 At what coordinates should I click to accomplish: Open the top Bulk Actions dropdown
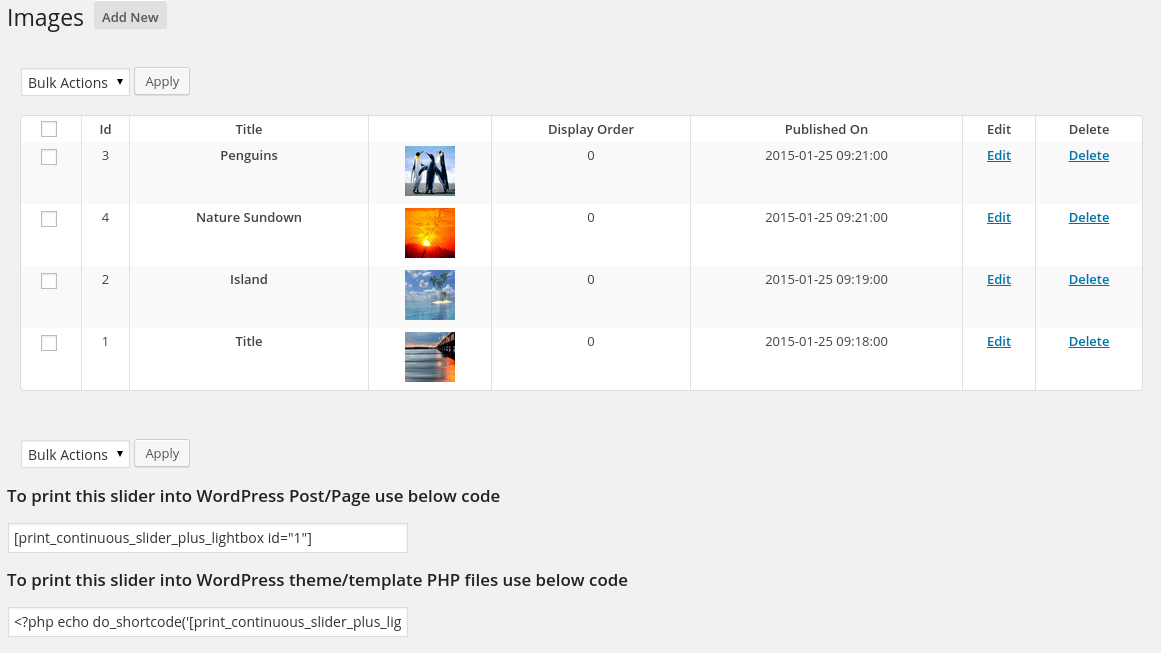tap(75, 81)
